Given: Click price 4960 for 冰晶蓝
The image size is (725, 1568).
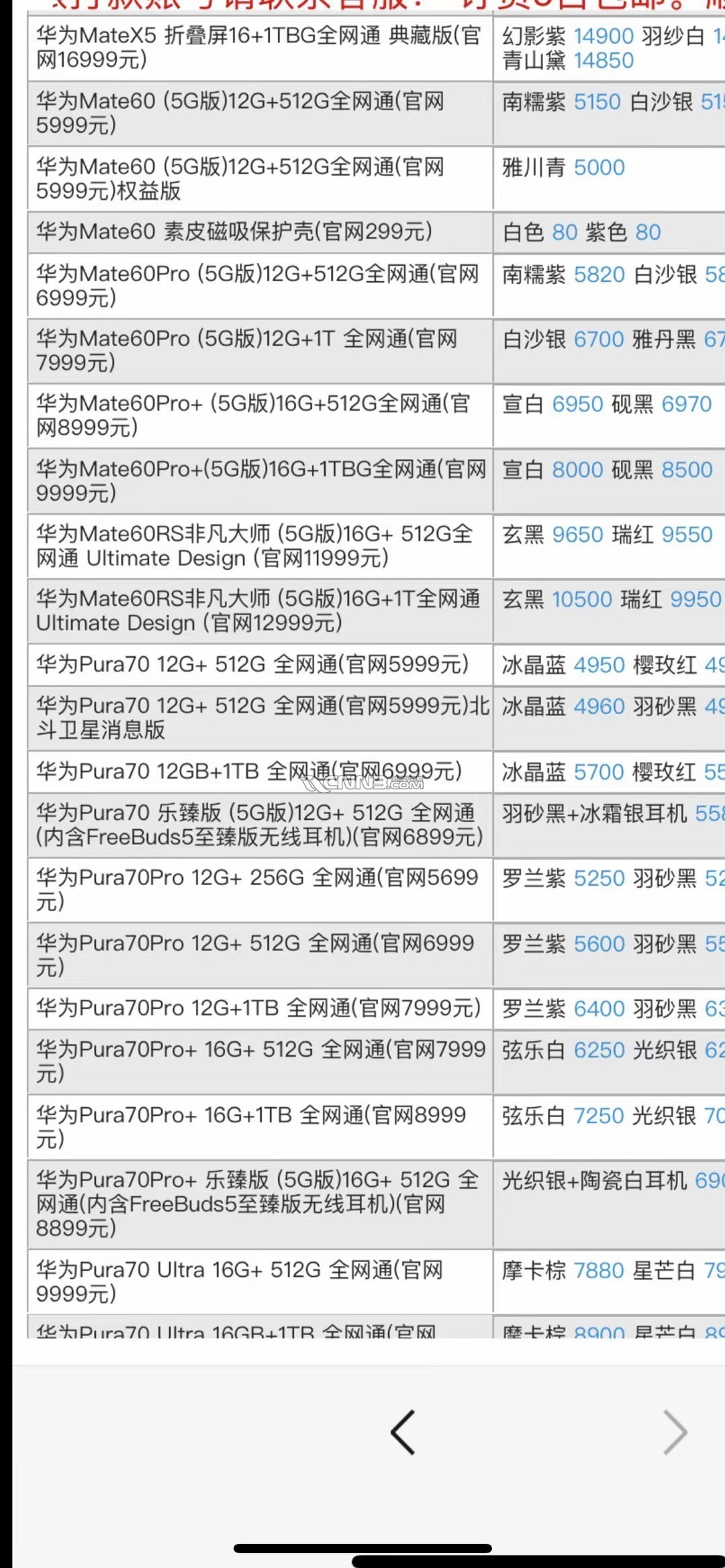Looking at the screenshot, I should [x=599, y=707].
